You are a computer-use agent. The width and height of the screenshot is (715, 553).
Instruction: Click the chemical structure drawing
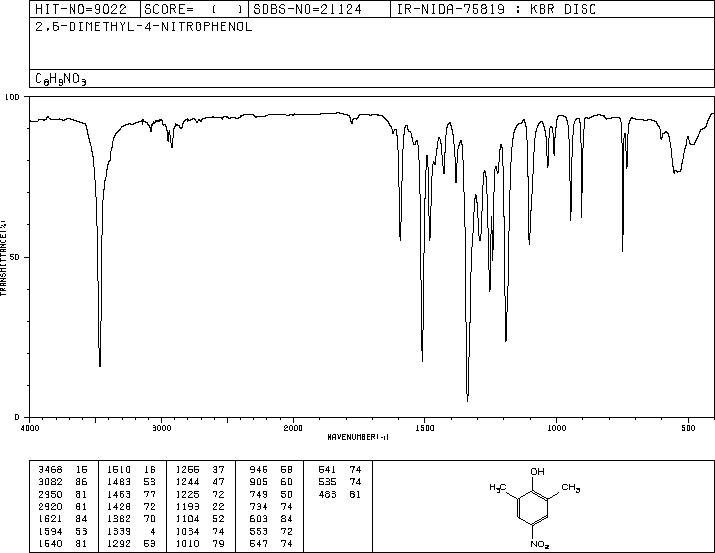coord(534,506)
